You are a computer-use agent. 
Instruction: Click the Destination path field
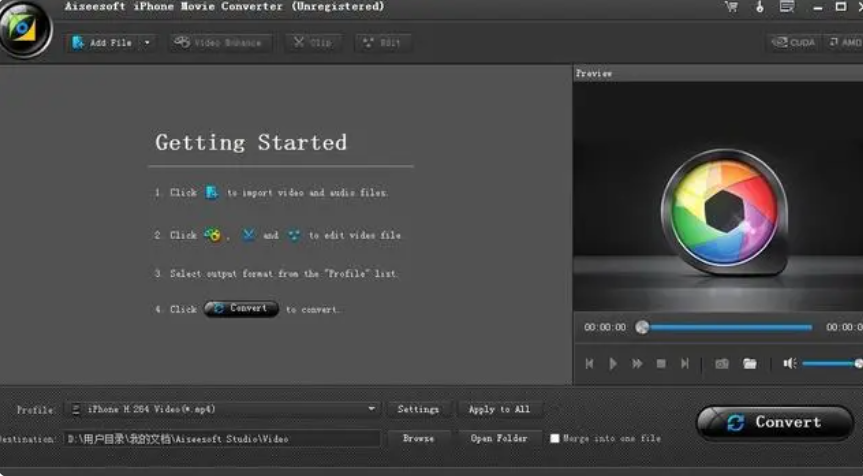click(x=222, y=439)
